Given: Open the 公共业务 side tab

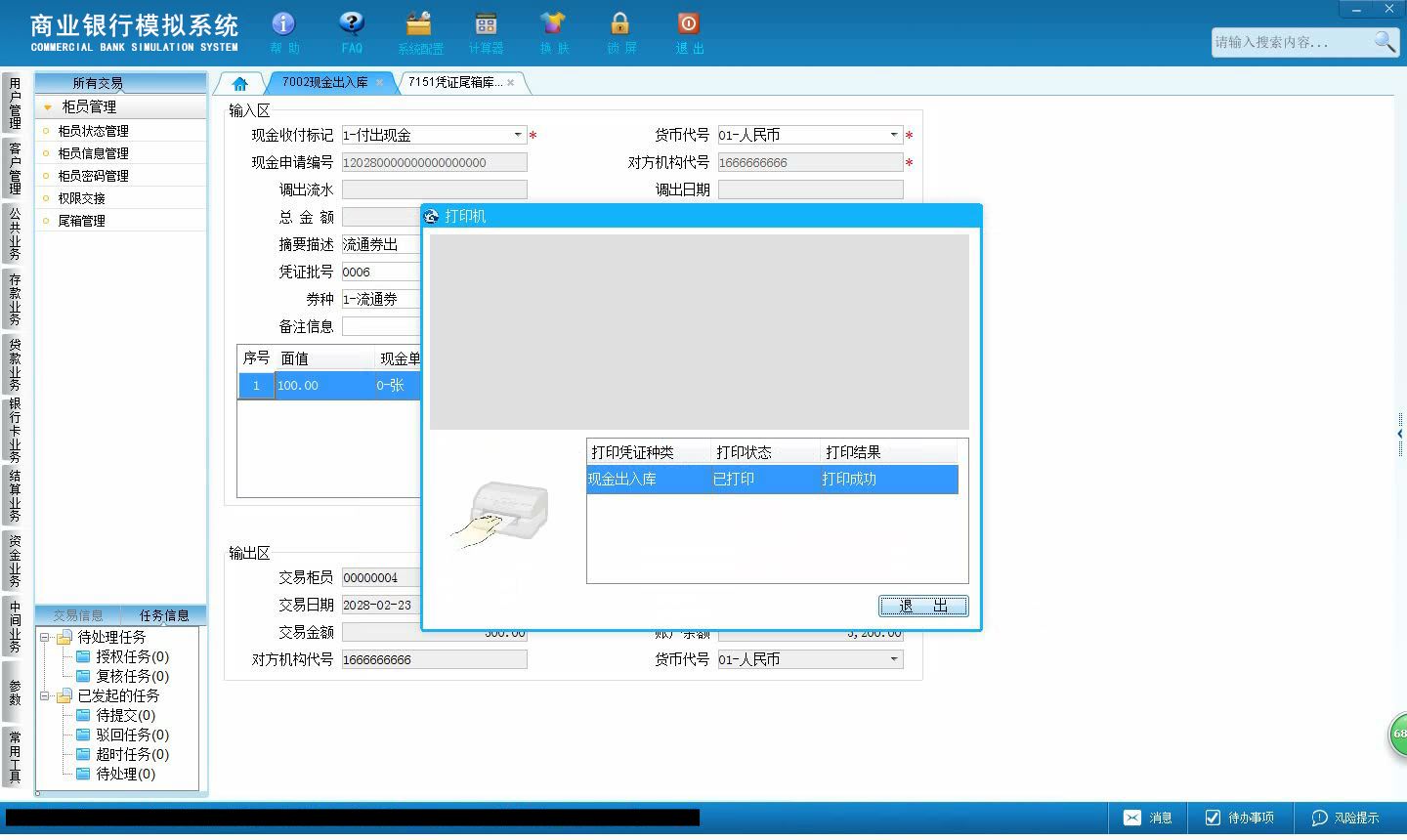Looking at the screenshot, I should 14,233.
